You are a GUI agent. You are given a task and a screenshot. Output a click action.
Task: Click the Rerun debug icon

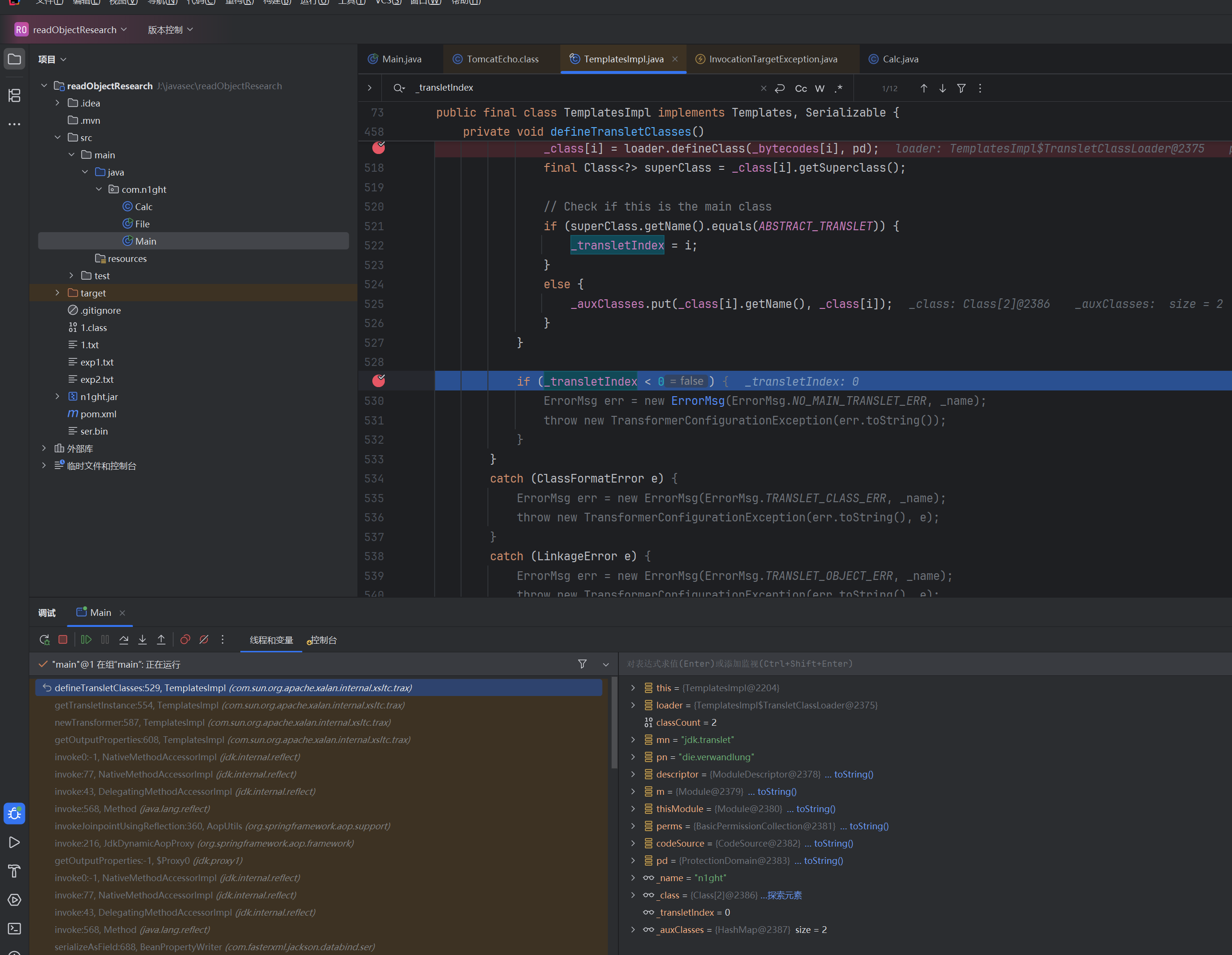point(44,639)
